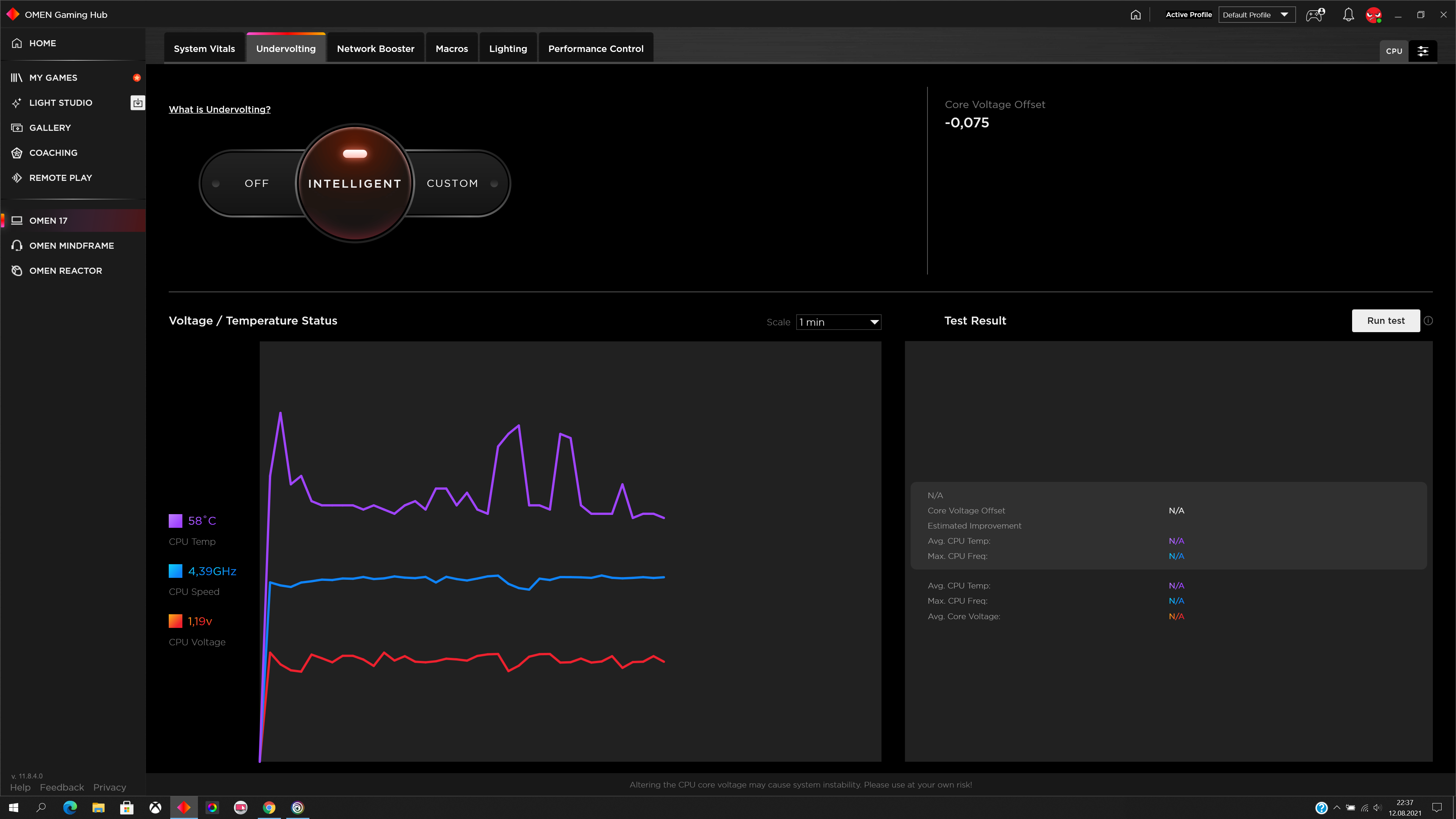
Task: Click the OMEN Gaming Hub taskbar icon
Action: coord(184,808)
